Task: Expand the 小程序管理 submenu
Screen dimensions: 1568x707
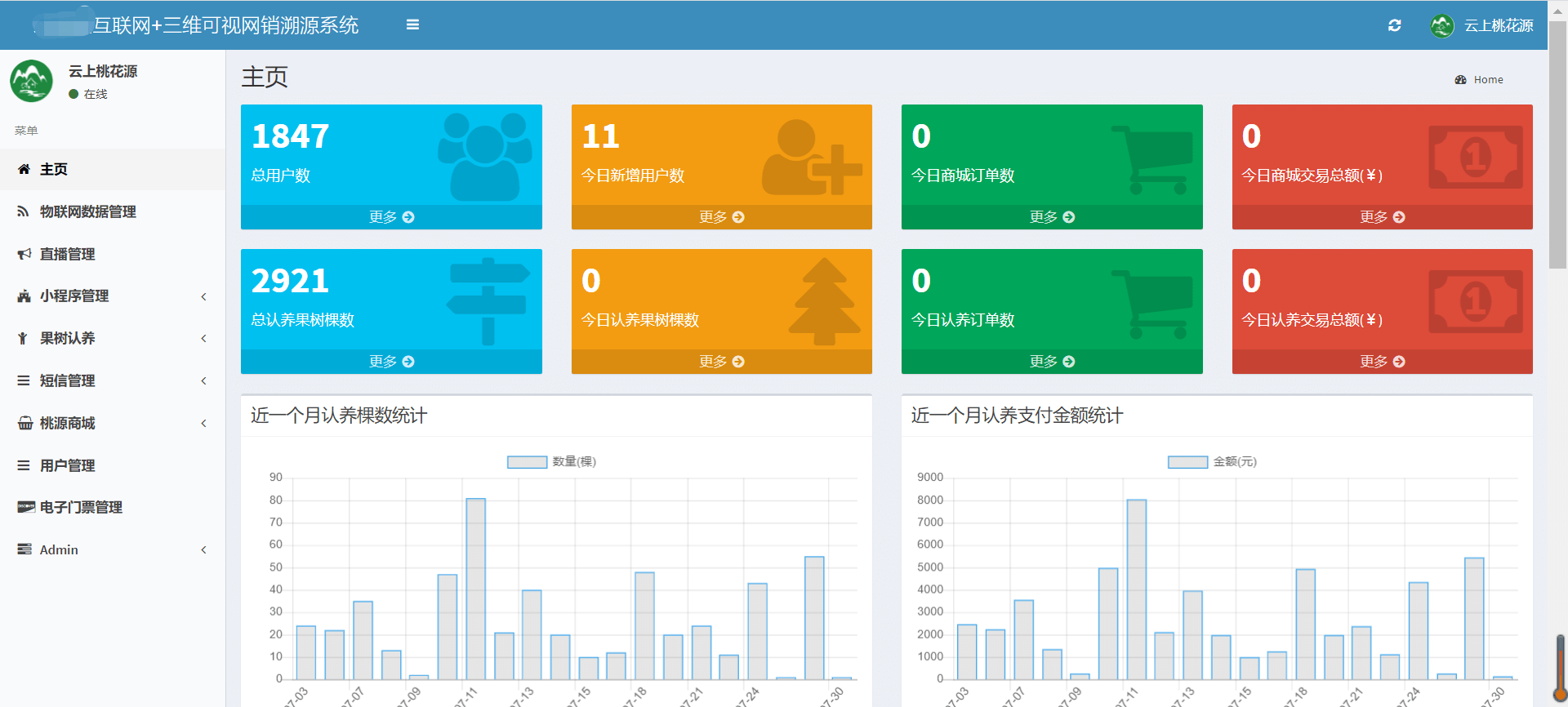Action: [203, 296]
